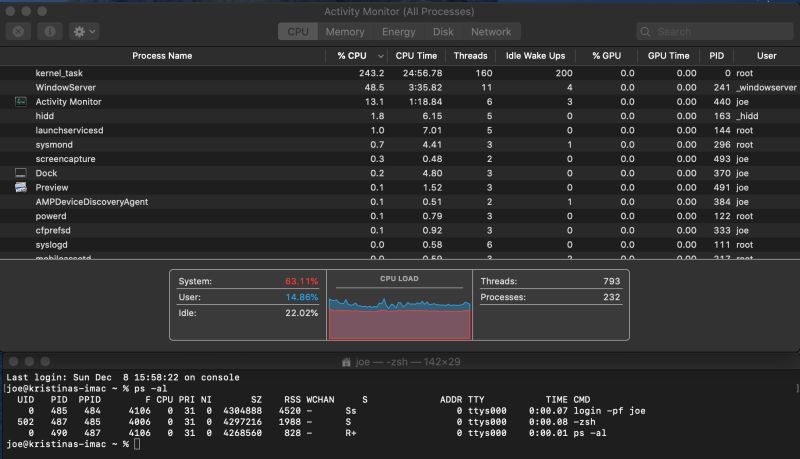The image size is (800, 459).
Task: Click the home icon in Terminal title bar
Action: coord(346,362)
